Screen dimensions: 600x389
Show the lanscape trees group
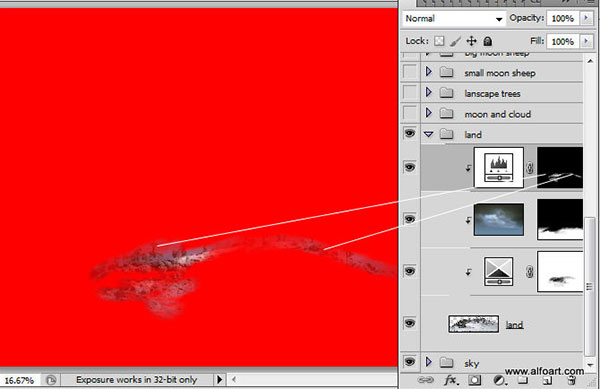click(410, 92)
